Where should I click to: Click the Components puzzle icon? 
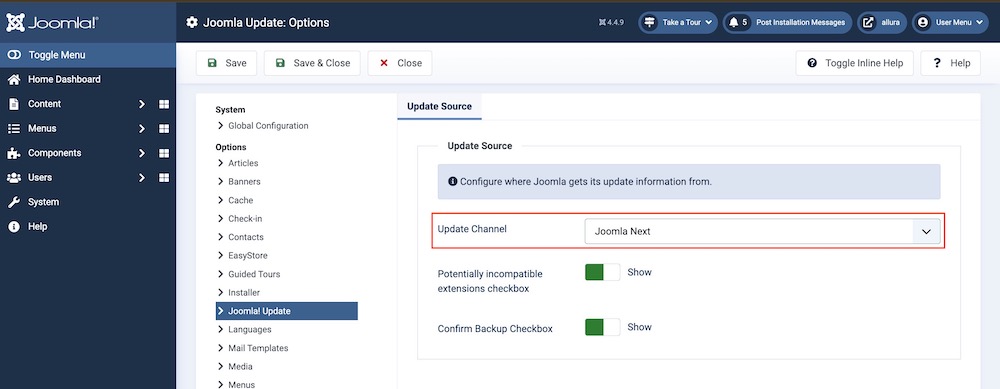click(13, 153)
